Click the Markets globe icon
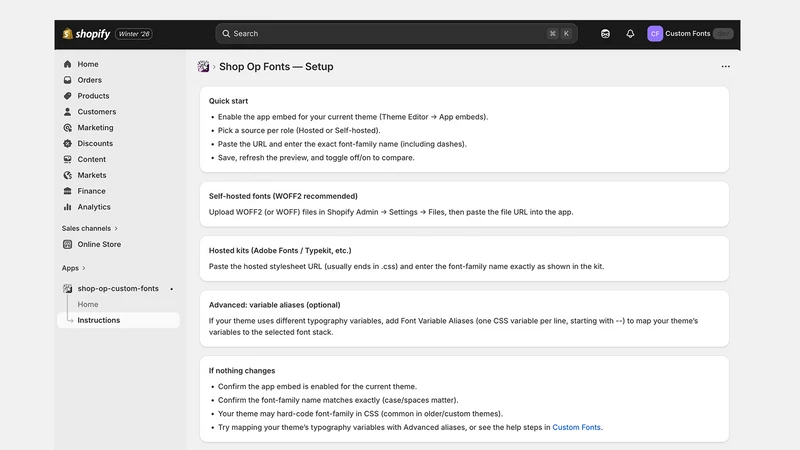This screenshot has height=450, width=800. (x=67, y=175)
